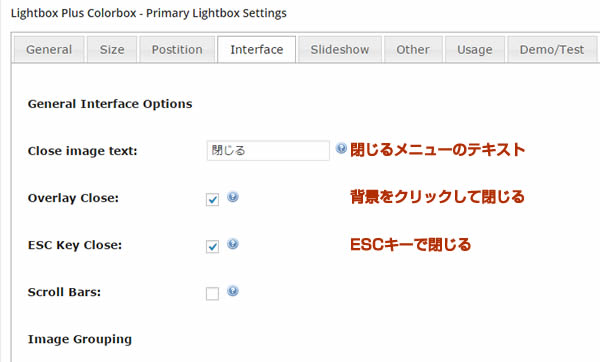Viewport: 600px width, 362px height.
Task: Disable the ESC Key Close checkbox
Action: (212, 246)
